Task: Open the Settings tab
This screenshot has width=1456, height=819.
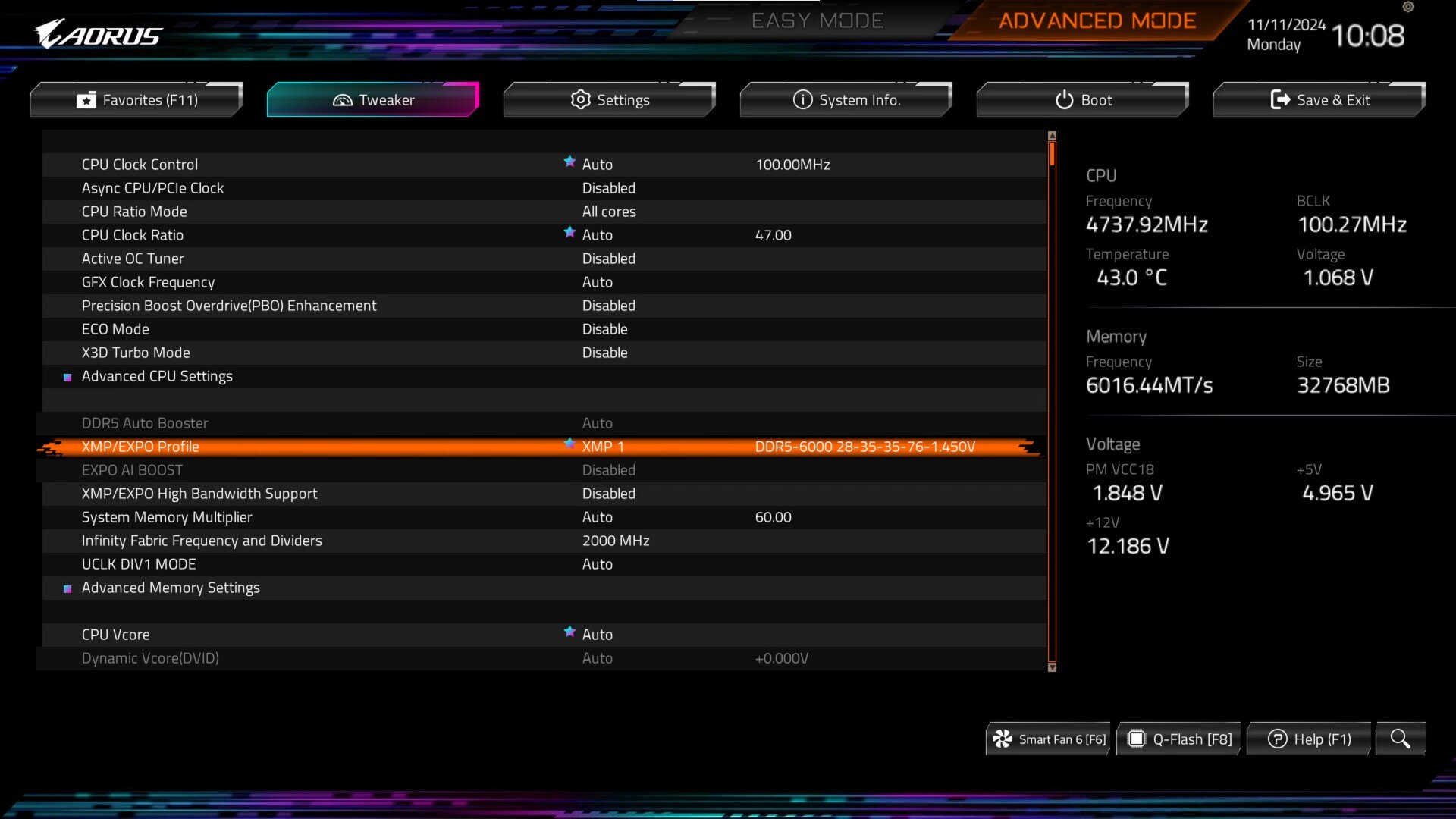Action: pos(610,99)
